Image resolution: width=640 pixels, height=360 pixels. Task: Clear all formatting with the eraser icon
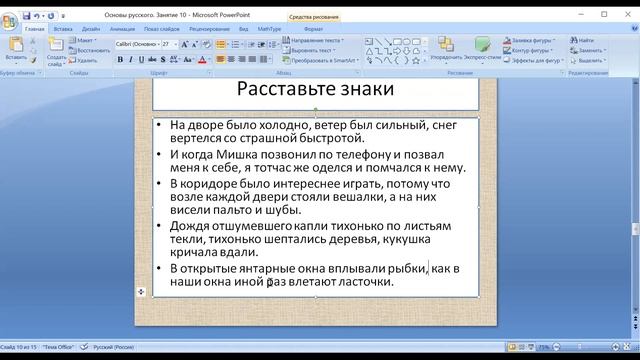[207, 44]
